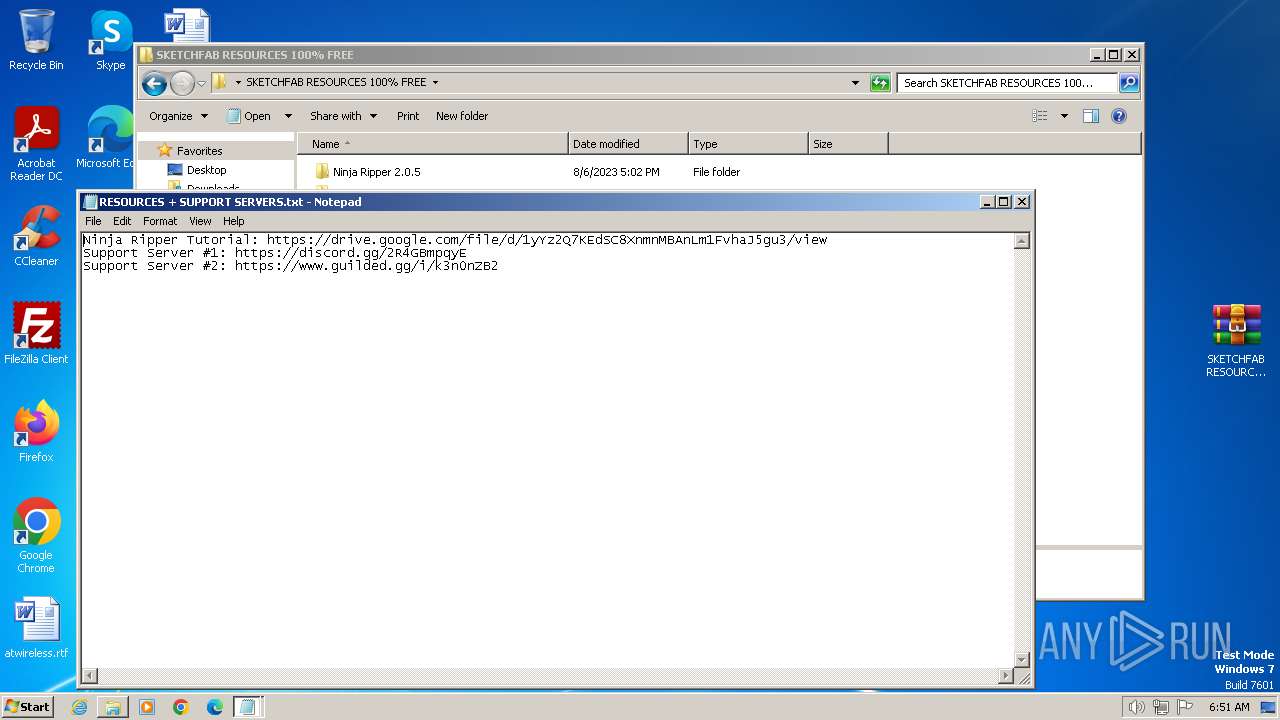
Task: Expand the Share with menu
Action: (x=343, y=116)
